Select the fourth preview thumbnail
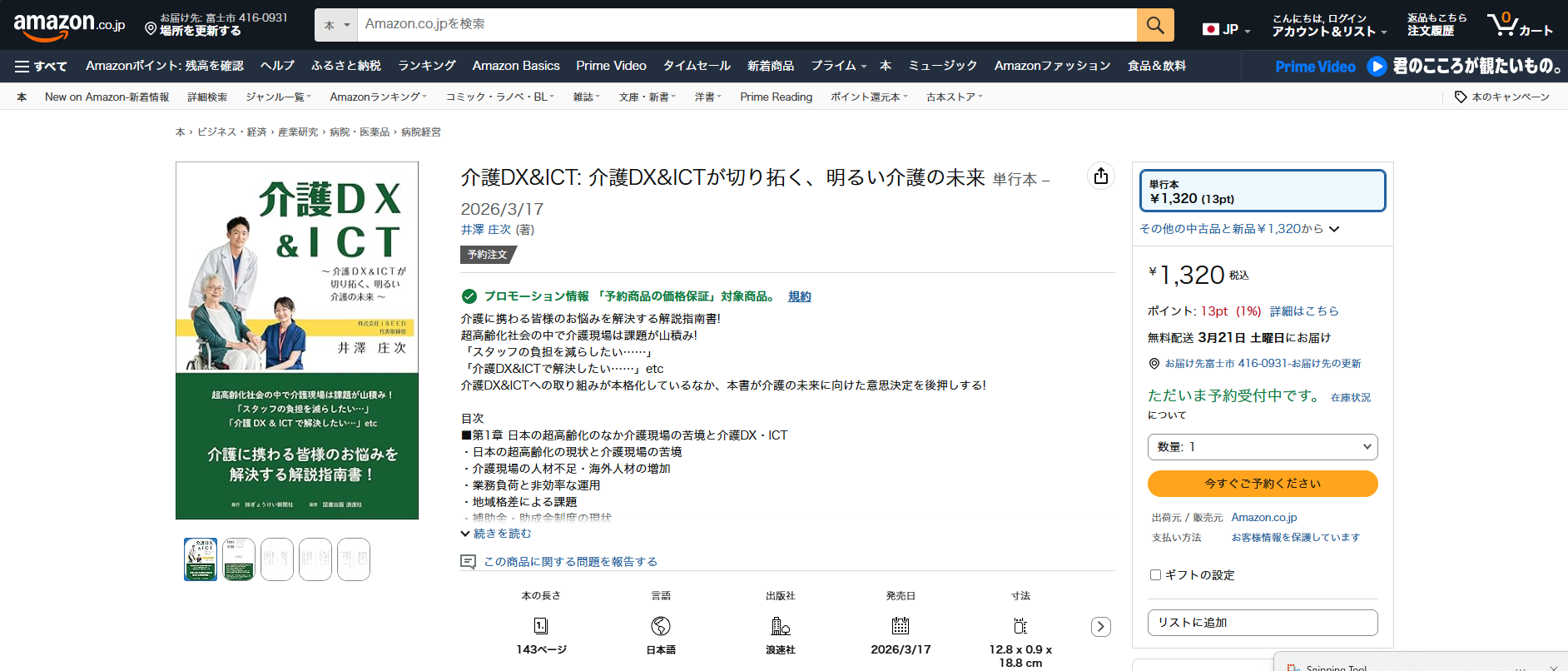1568x671 pixels. click(315, 559)
